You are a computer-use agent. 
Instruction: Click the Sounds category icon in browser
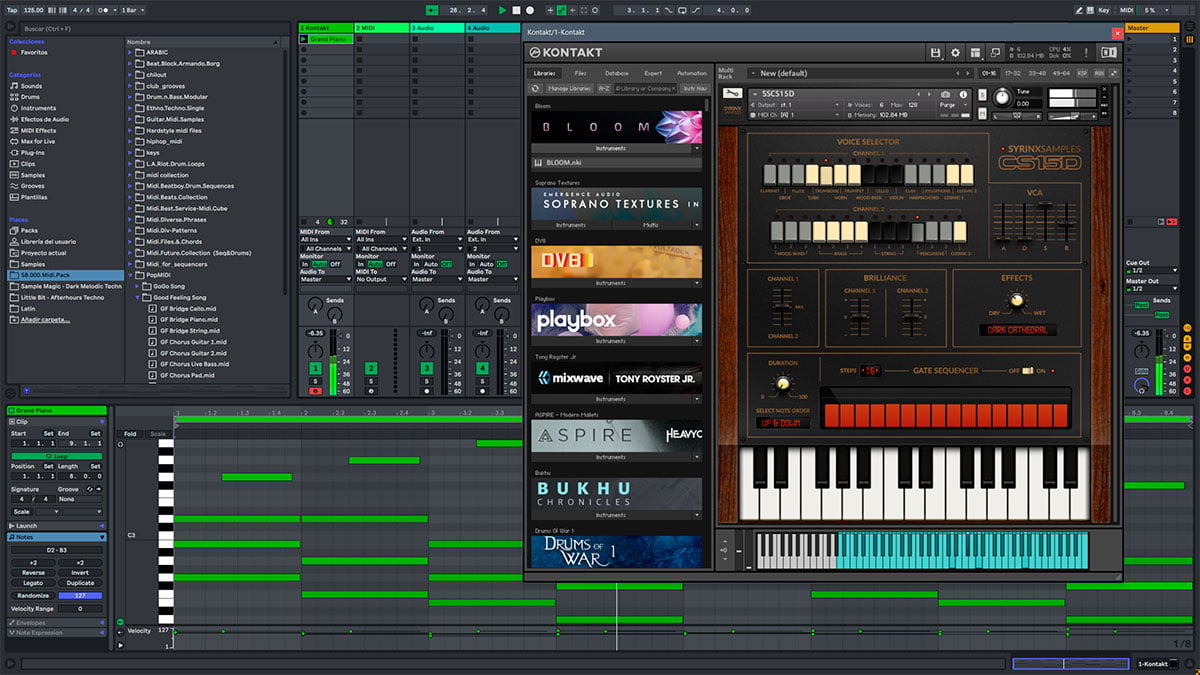pos(14,86)
